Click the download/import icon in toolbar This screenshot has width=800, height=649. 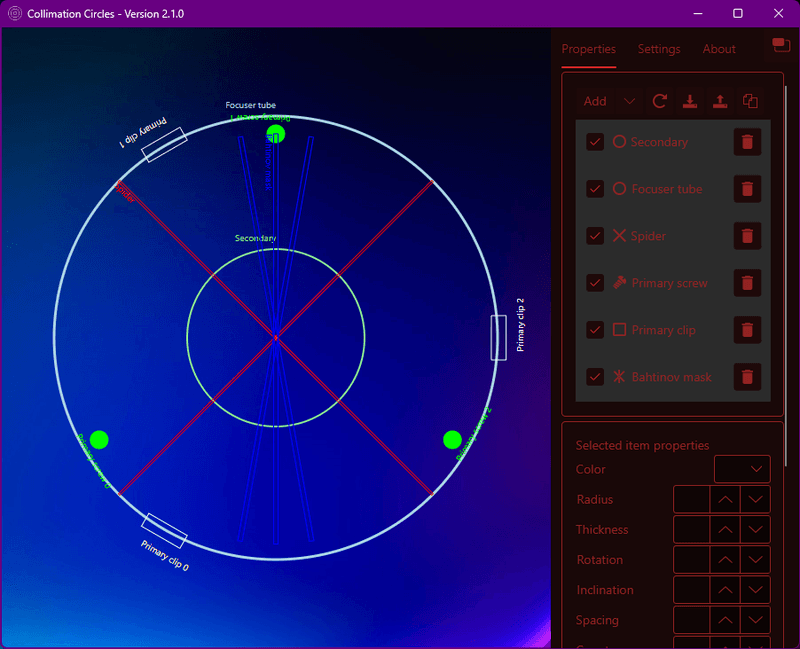[x=690, y=101]
